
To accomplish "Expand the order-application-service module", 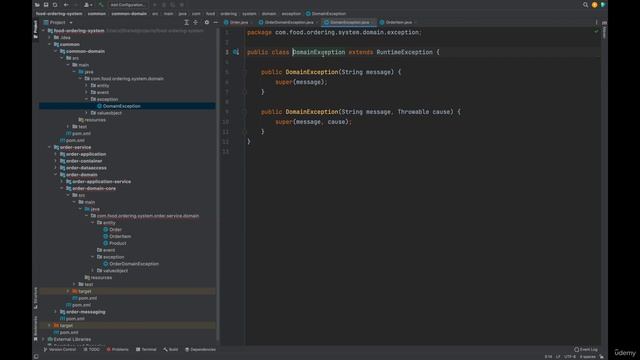I will pos(62,181).
